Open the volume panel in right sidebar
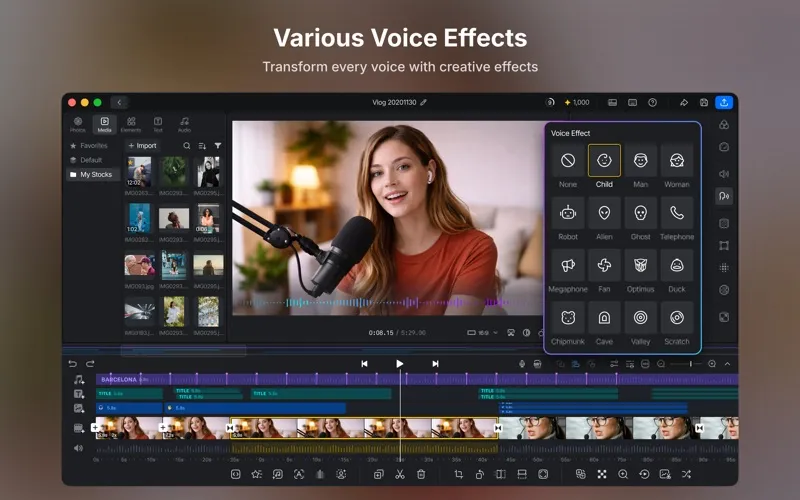The width and height of the screenshot is (800, 500). point(723,174)
